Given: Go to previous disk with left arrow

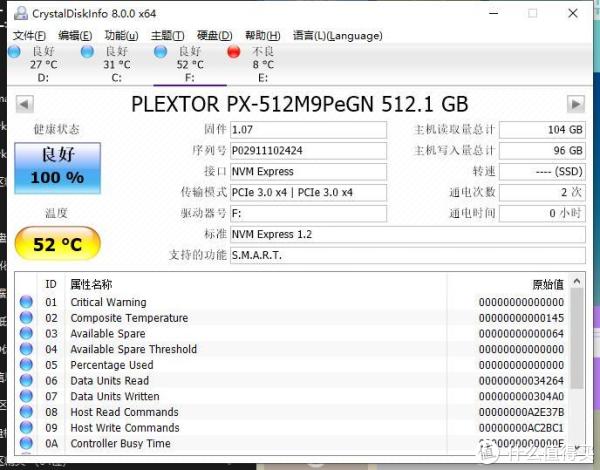Looking at the screenshot, I should click(x=24, y=104).
